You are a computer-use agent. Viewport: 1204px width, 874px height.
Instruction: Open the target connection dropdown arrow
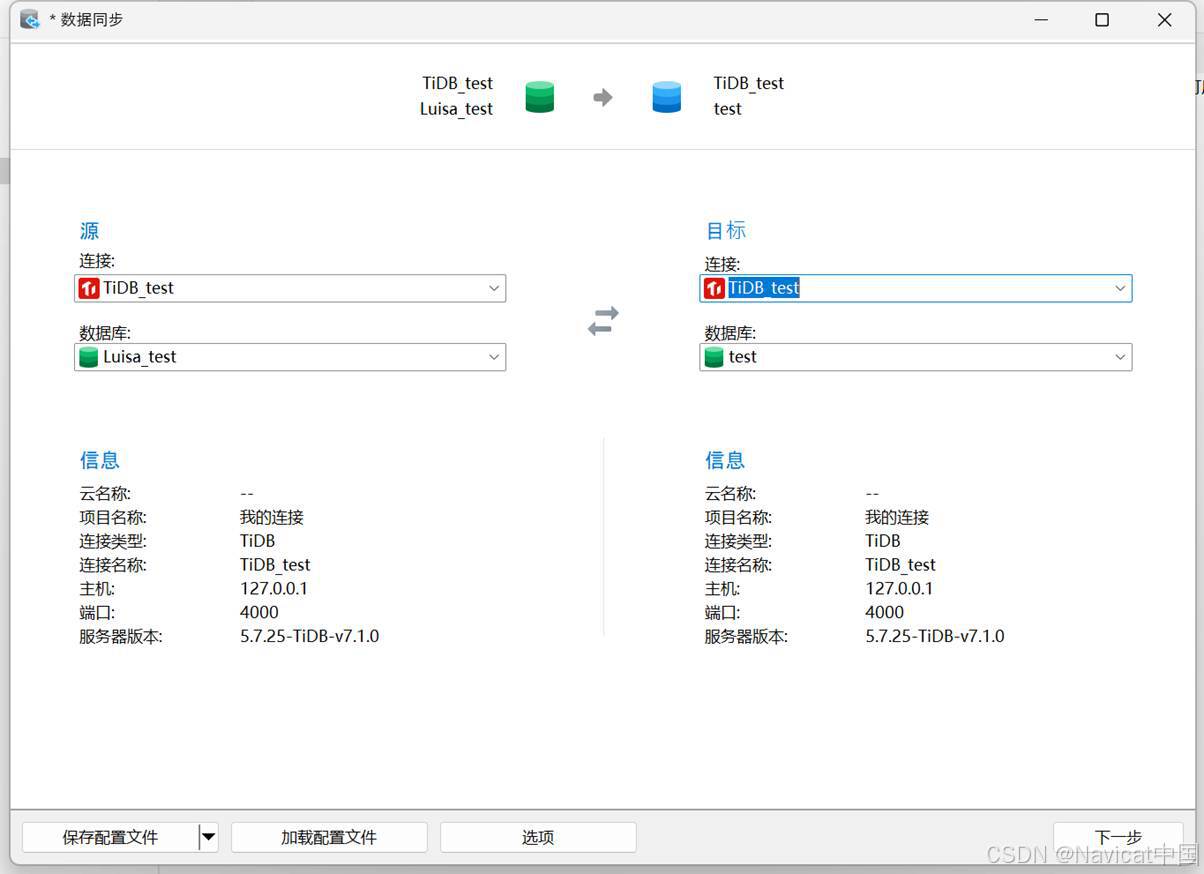pyautogui.click(x=1120, y=288)
